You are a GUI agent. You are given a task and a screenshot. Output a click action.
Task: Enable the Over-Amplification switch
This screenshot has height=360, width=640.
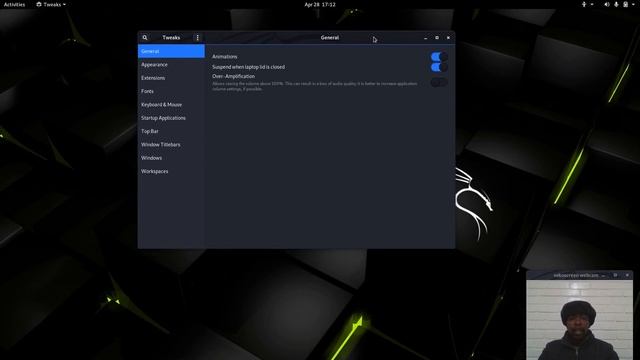[439, 82]
